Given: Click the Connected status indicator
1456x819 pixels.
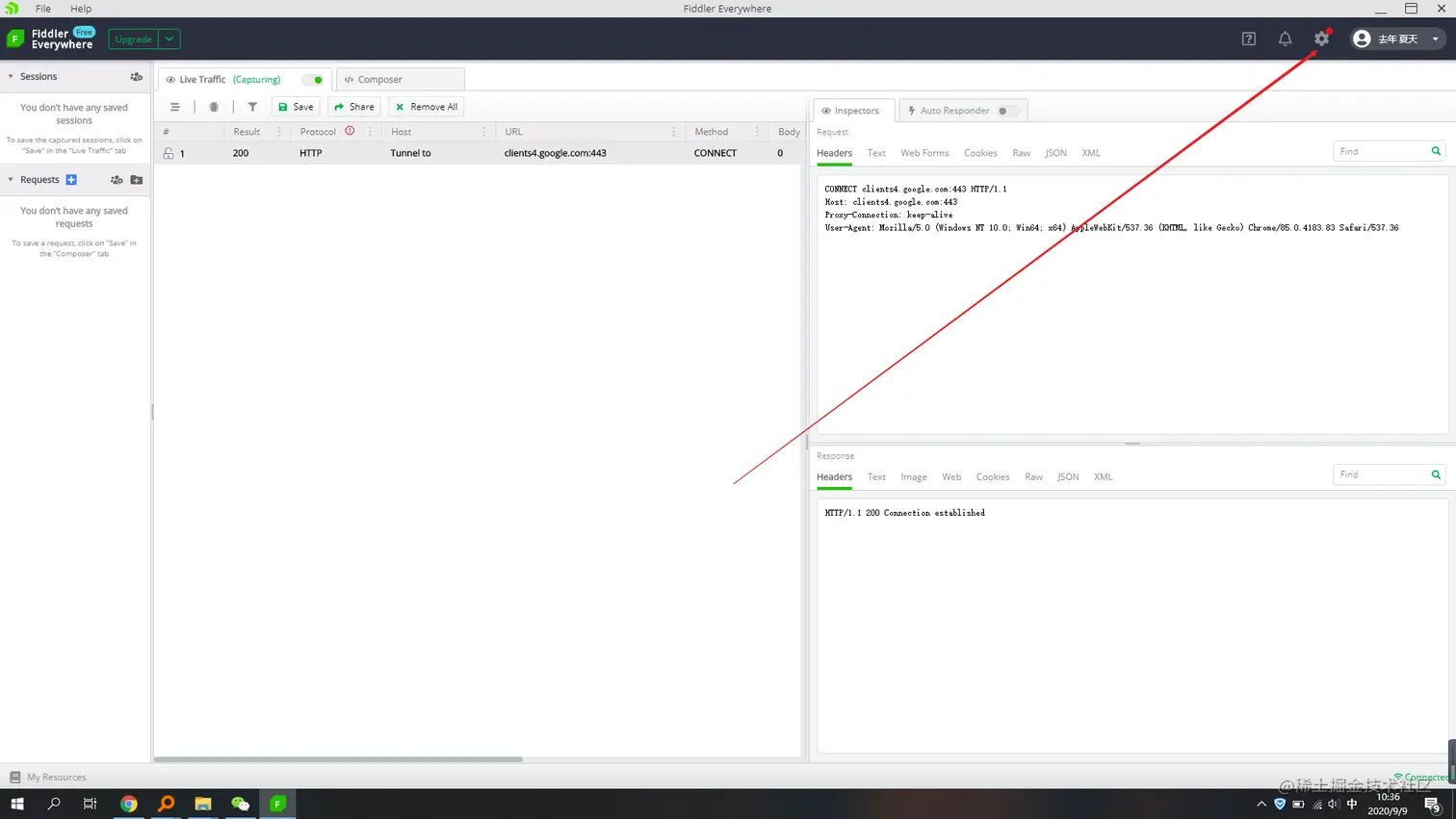Looking at the screenshot, I should 1421,777.
